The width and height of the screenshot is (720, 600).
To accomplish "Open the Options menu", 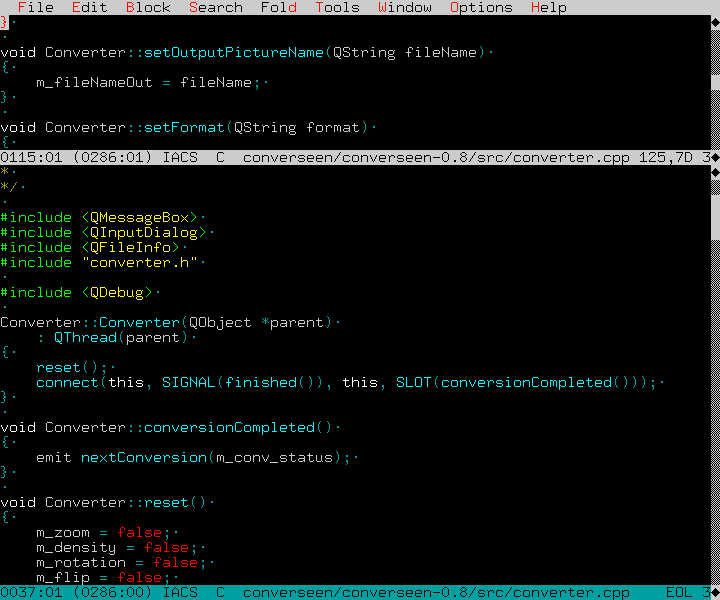I will [x=481, y=7].
